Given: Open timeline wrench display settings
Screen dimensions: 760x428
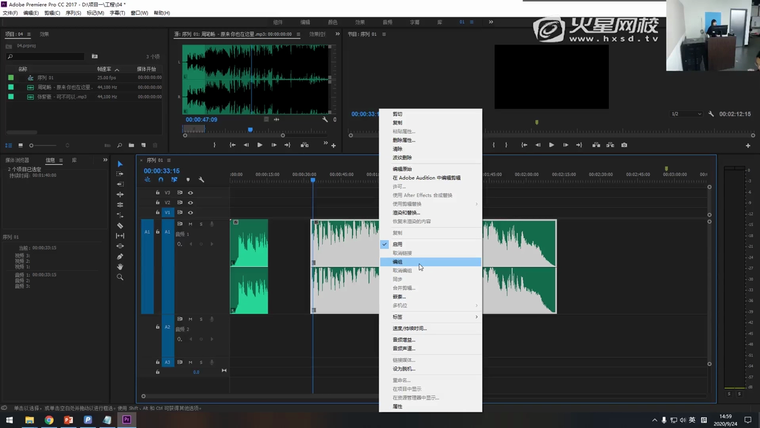Looking at the screenshot, I should click(x=201, y=180).
